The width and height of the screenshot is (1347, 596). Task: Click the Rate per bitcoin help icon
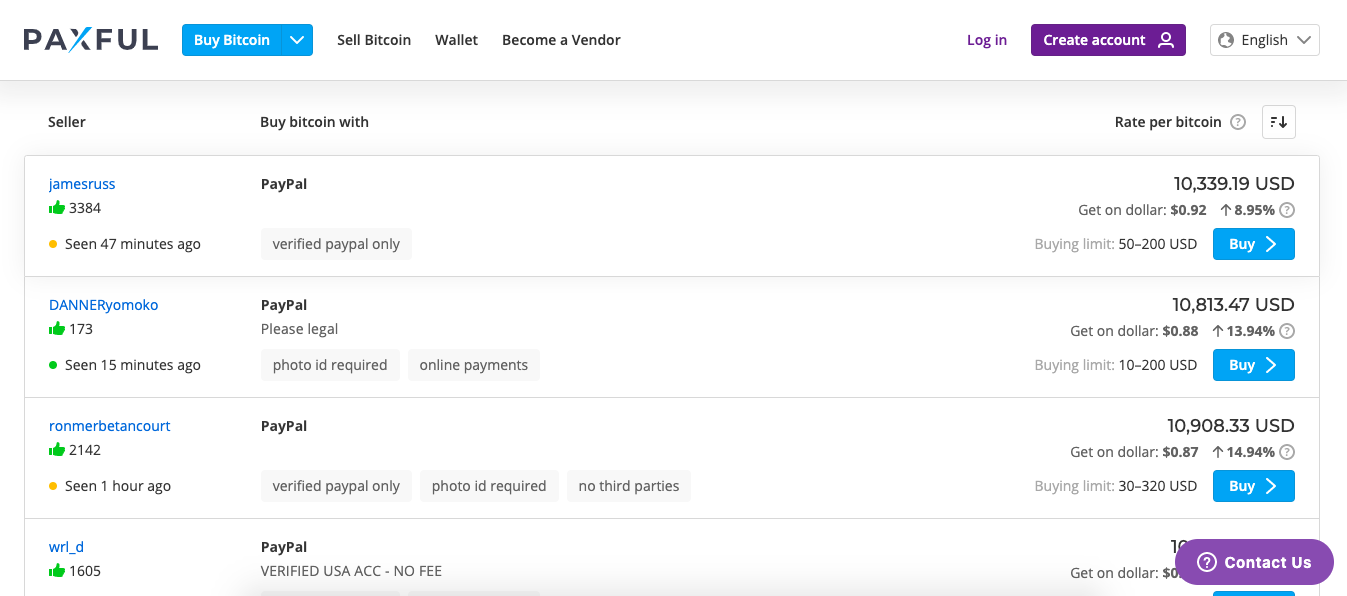[1238, 122]
